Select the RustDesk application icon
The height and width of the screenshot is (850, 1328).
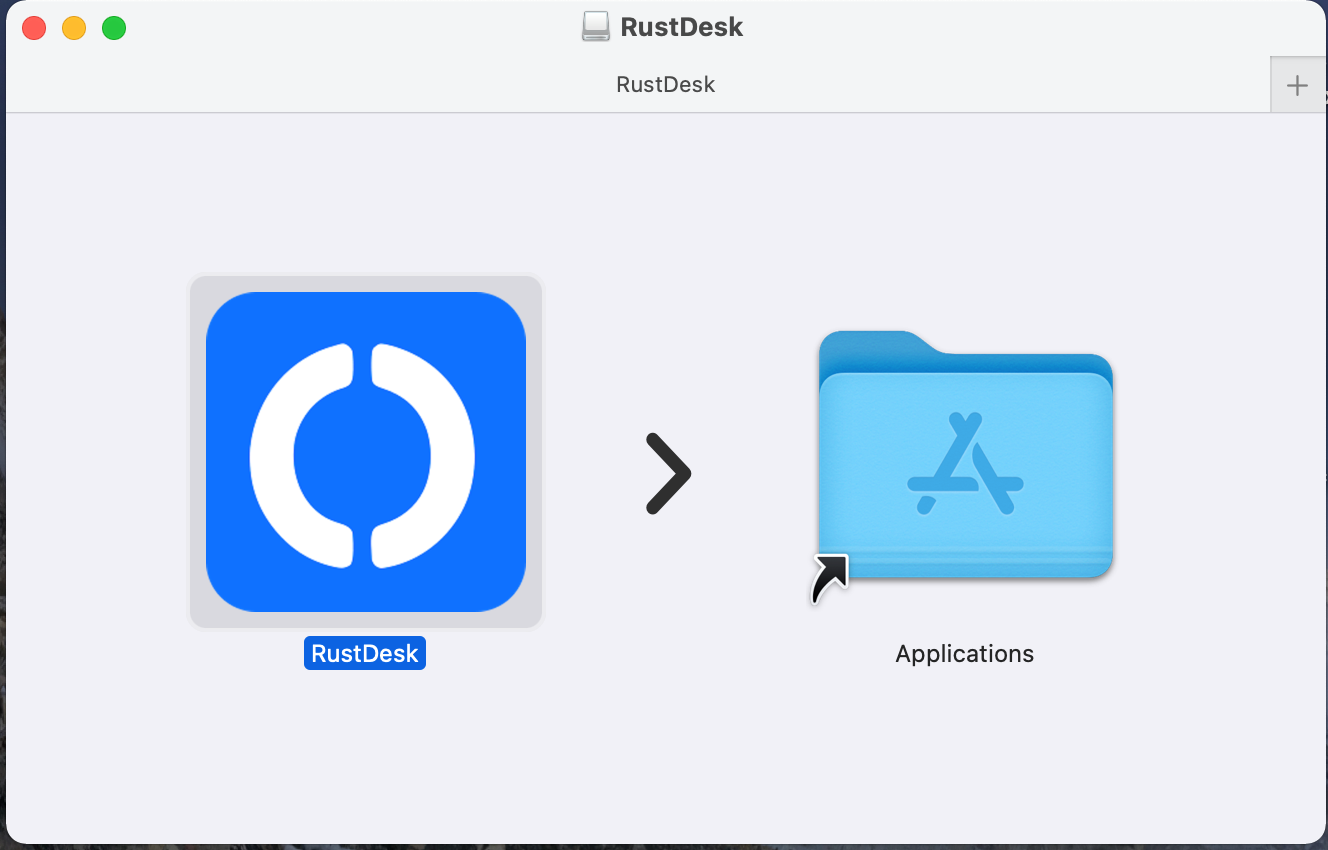(365, 451)
